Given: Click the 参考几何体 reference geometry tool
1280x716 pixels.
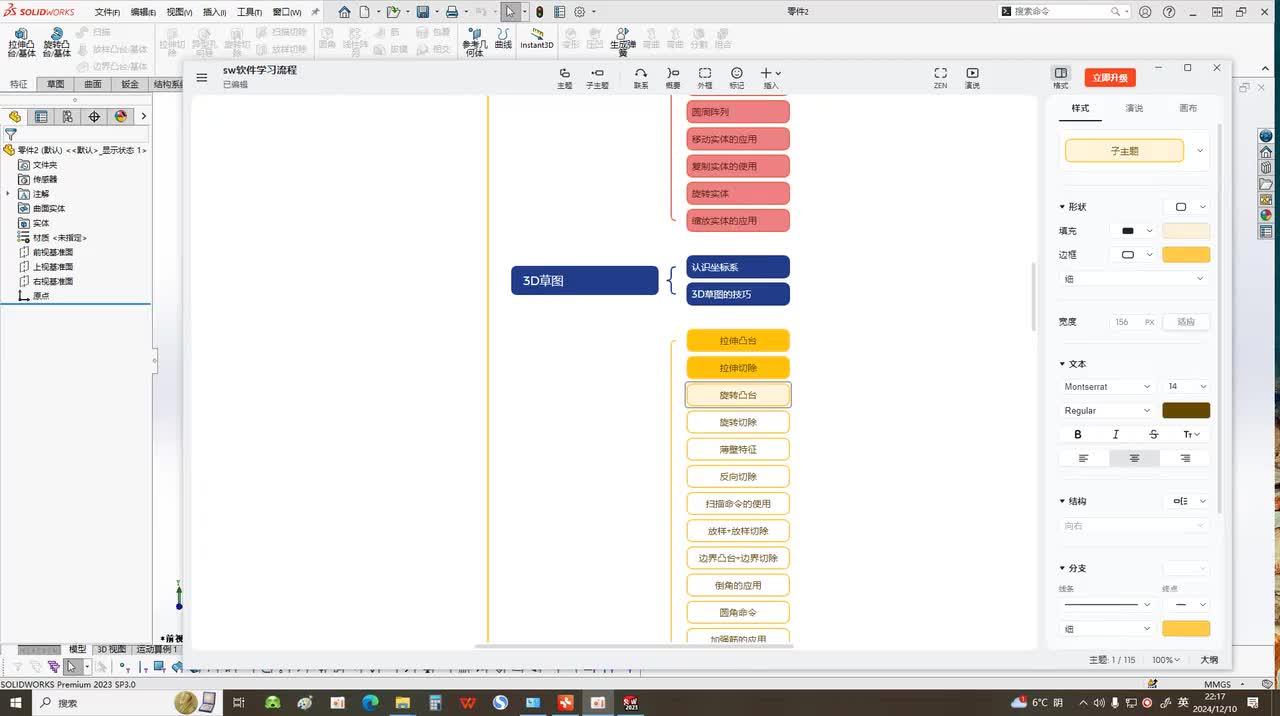Looking at the screenshot, I should (x=474, y=42).
